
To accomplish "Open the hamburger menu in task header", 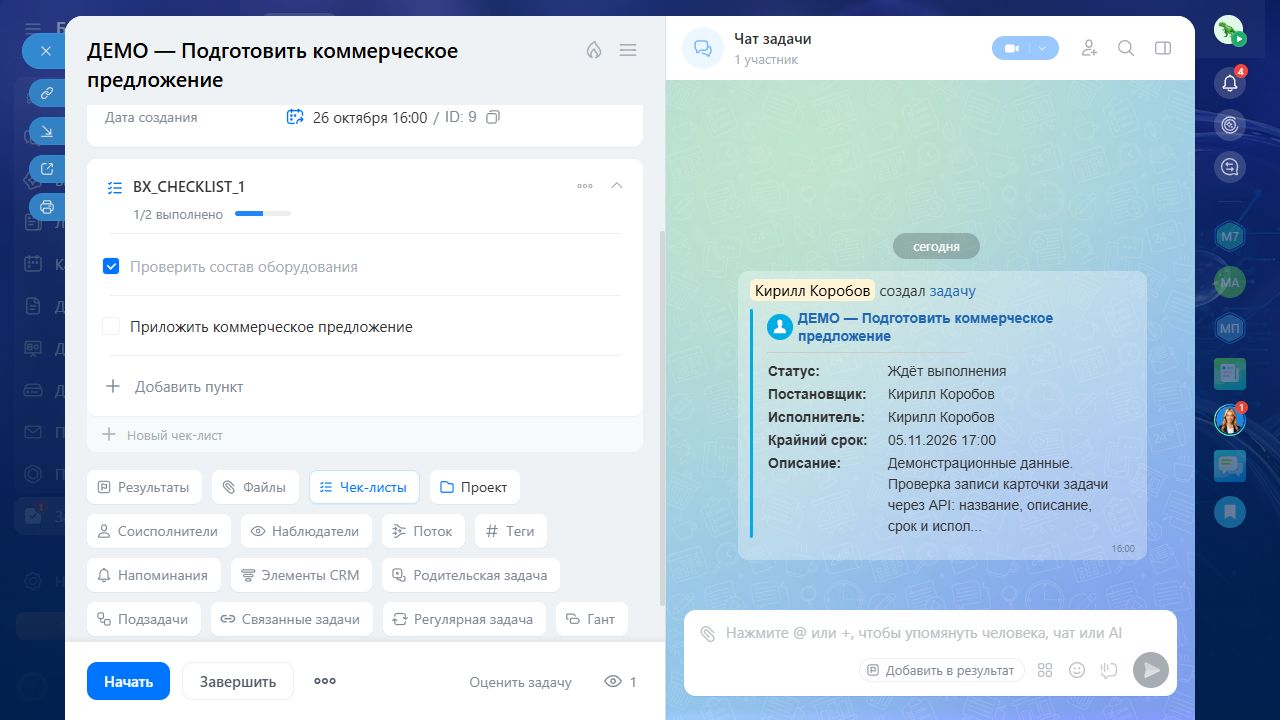I will pyautogui.click(x=628, y=50).
